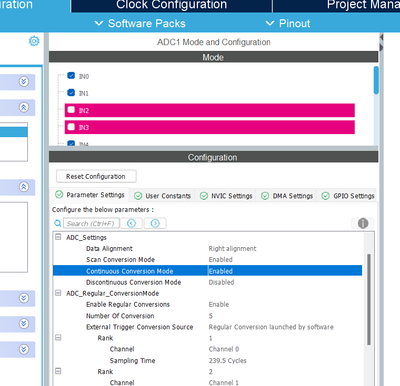This screenshot has width=400, height=386.
Task: Select the Discontinuous Conversion Mode row
Action: 207,282
